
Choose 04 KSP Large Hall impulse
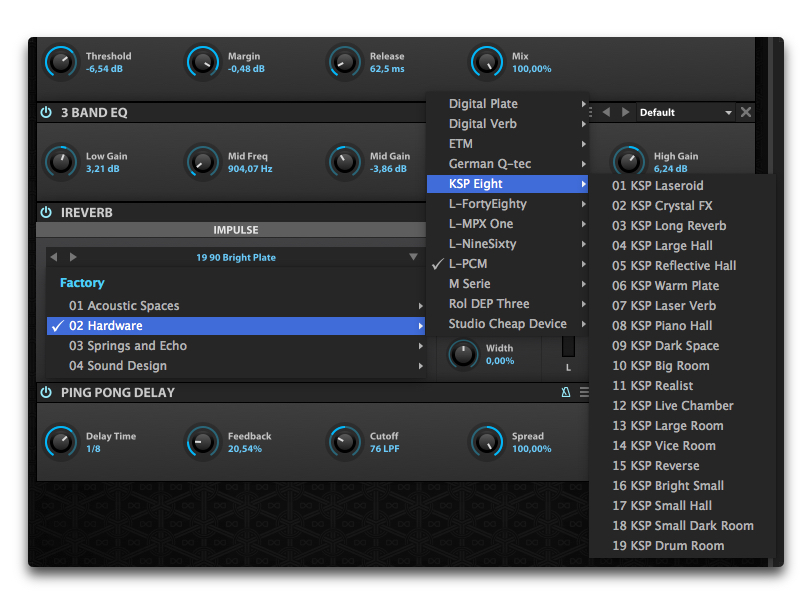pyautogui.click(x=683, y=246)
